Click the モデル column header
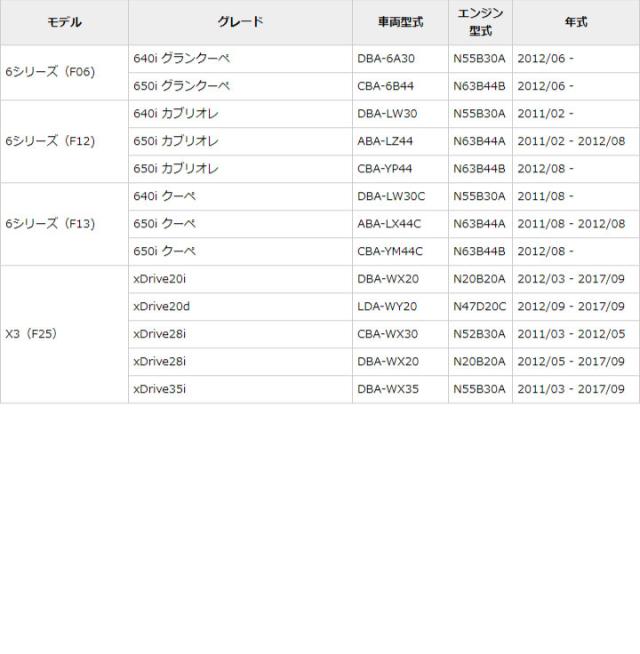This screenshot has width=640, height=654. (64, 22)
